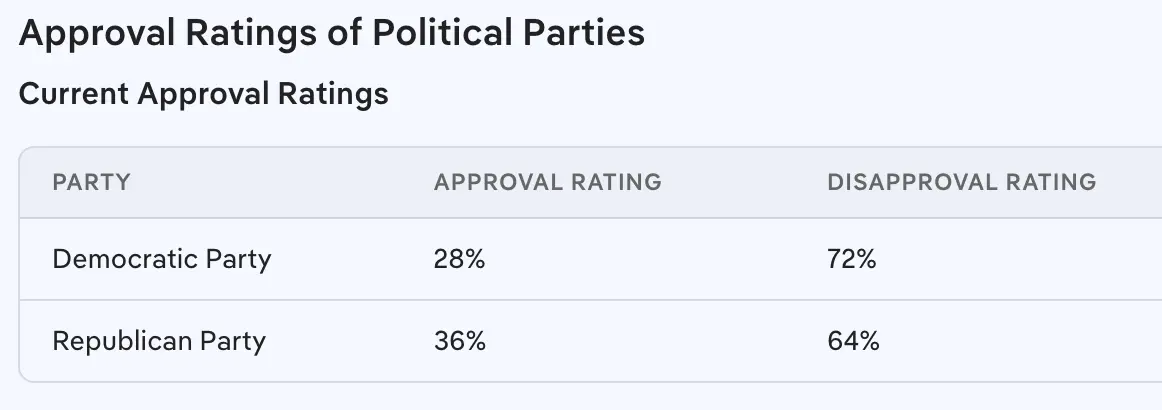
Task: Click the Democratic Party row label
Action: (162, 260)
